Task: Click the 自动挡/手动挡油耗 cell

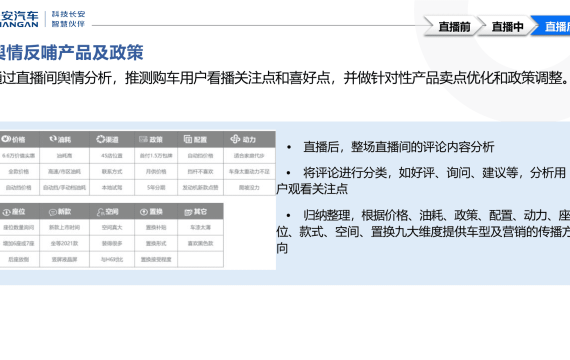Action: (x=64, y=188)
